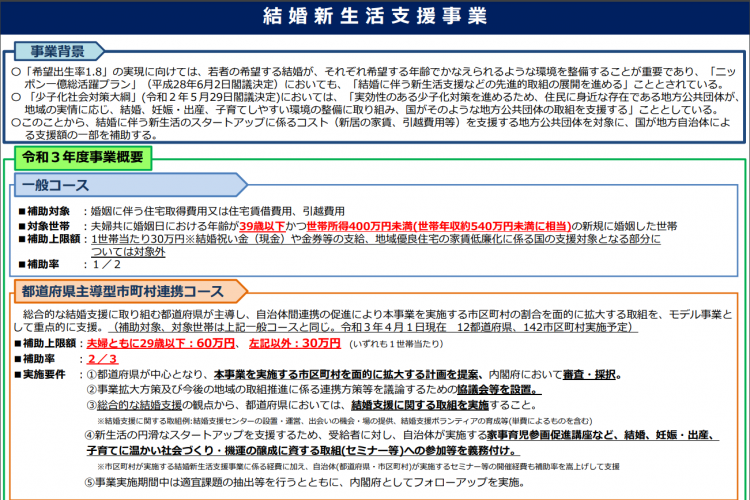Select the green 令和３年度事業概要 label
This screenshot has height=500, width=750.
pyautogui.click(x=84, y=156)
